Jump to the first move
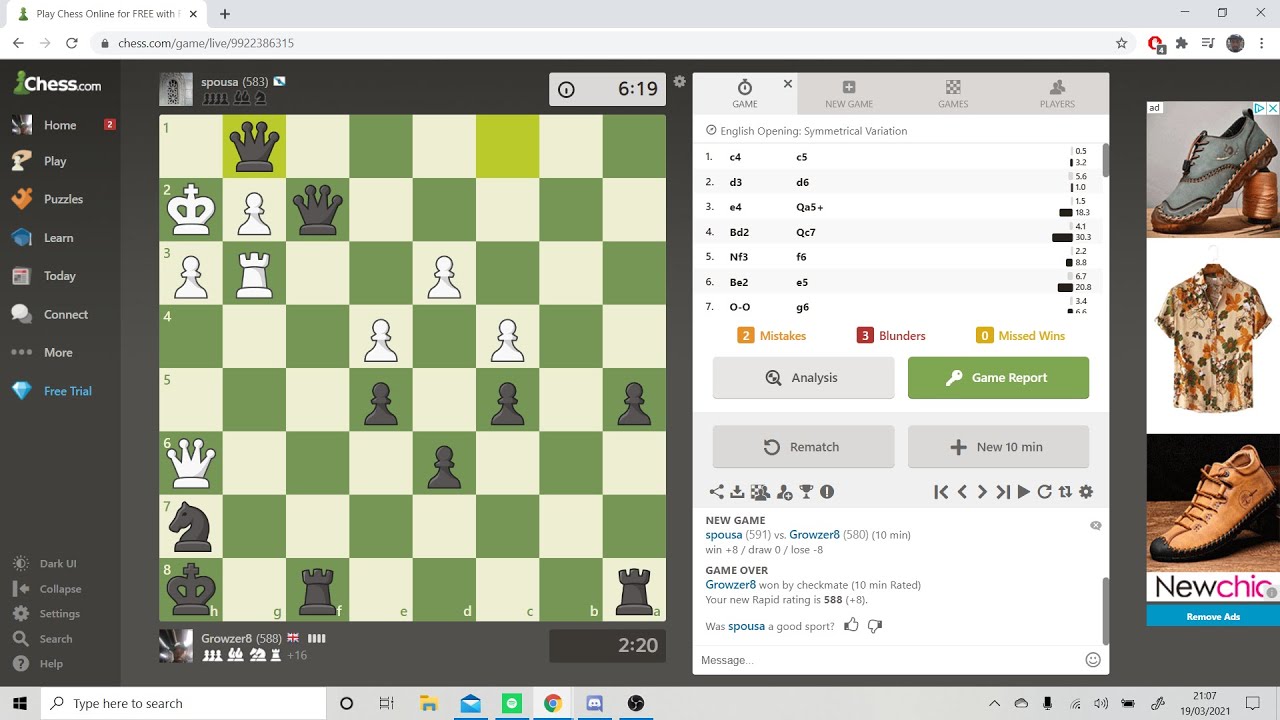 (x=941, y=492)
